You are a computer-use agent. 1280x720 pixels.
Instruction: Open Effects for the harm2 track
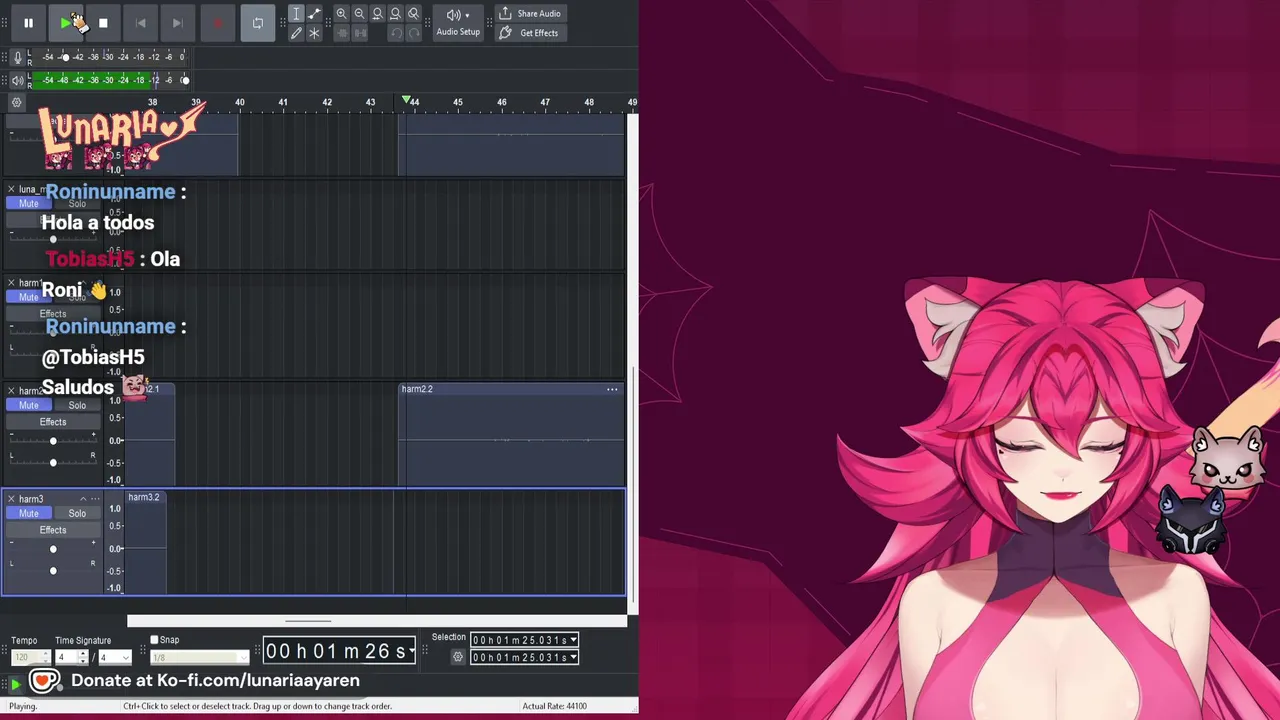click(x=53, y=422)
